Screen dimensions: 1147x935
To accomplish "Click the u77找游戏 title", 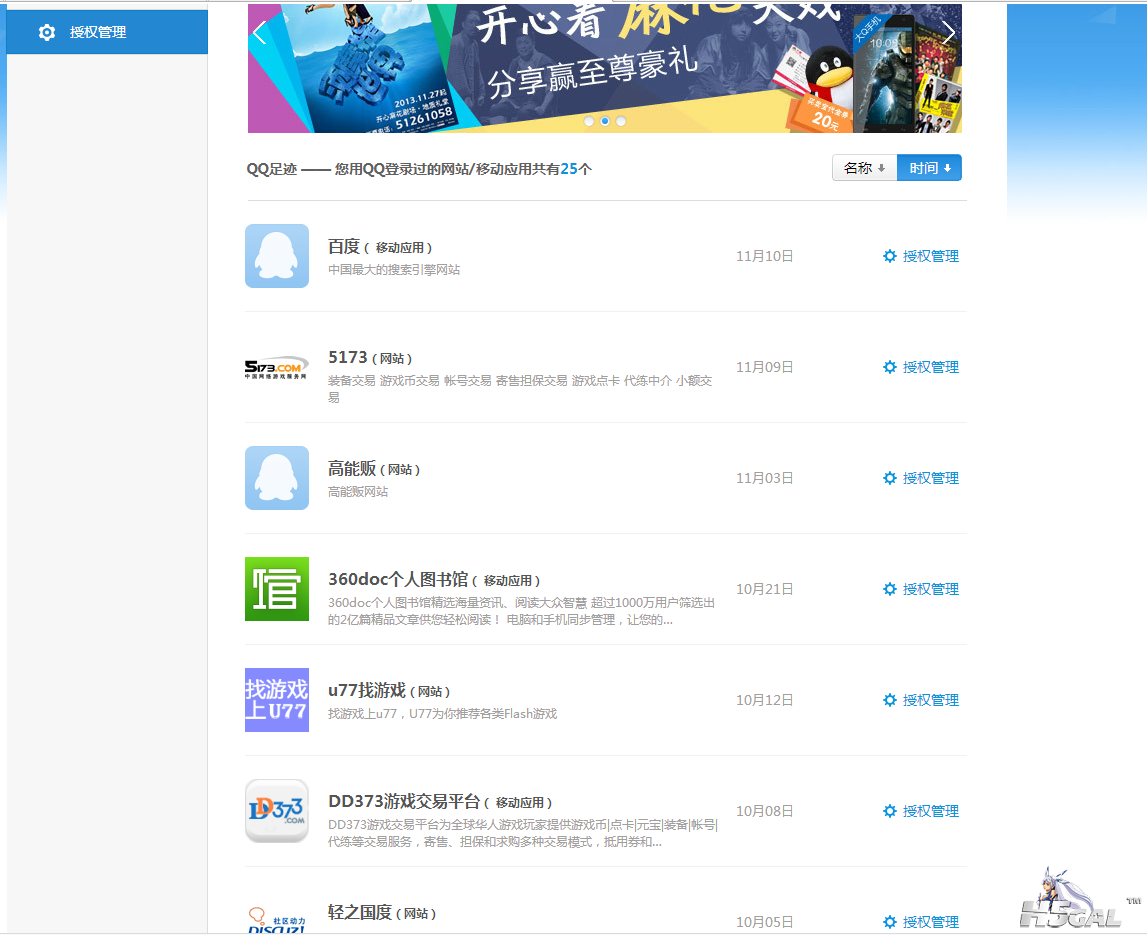I will (366, 691).
